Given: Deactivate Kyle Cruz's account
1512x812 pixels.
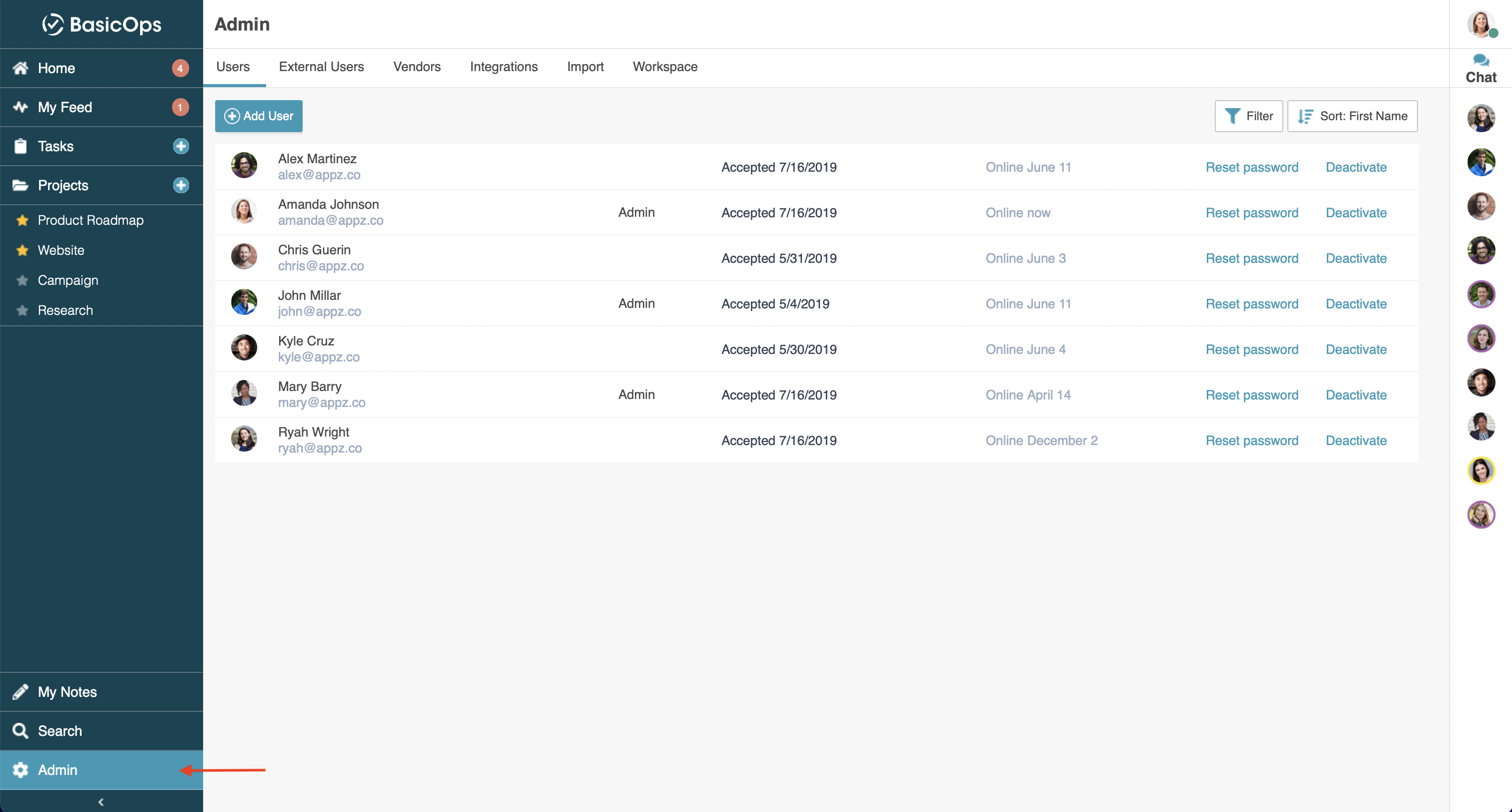Looking at the screenshot, I should click(1356, 349).
